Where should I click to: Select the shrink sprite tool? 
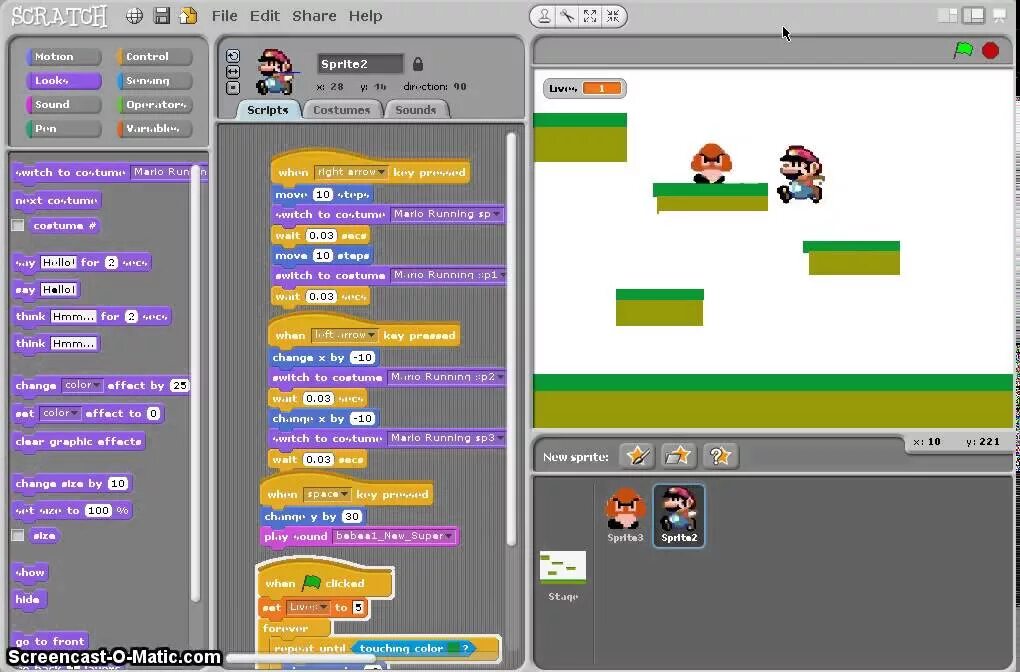pyautogui.click(x=613, y=16)
